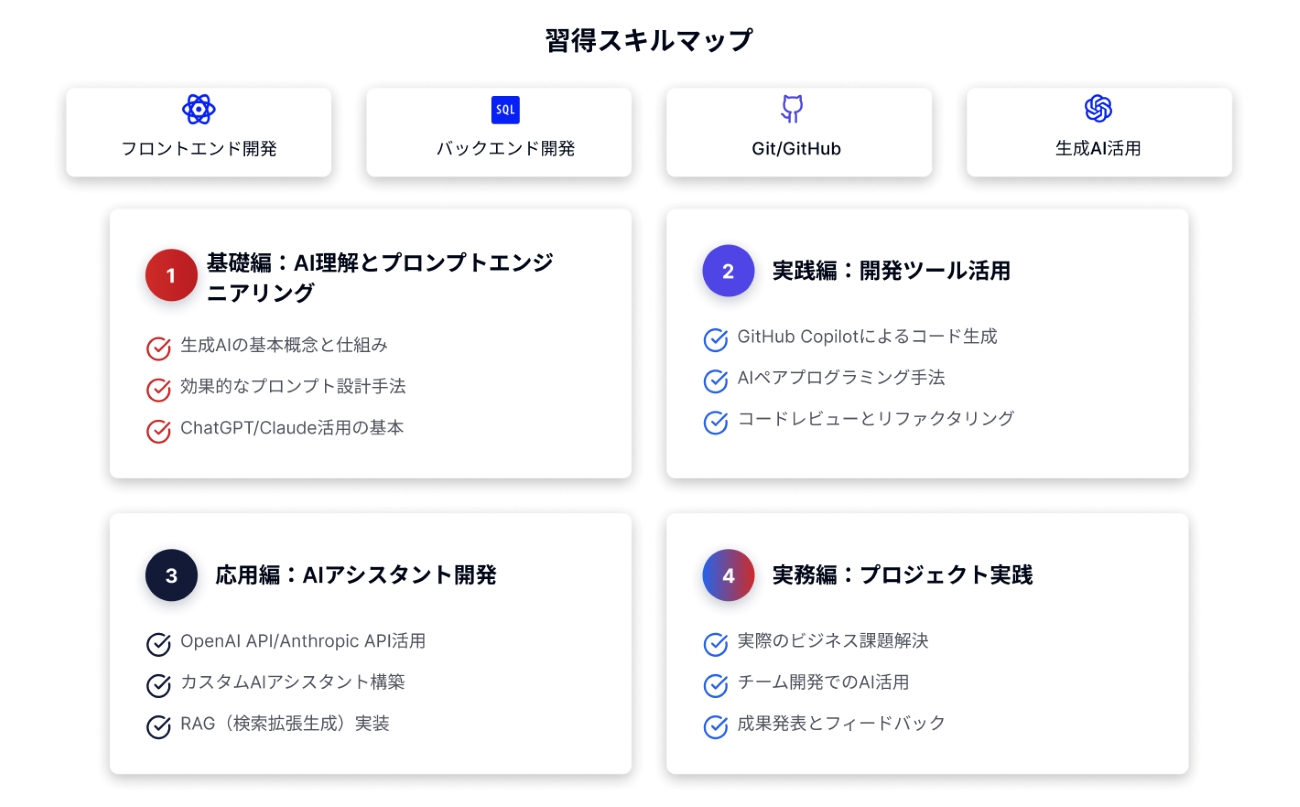Click the OpenAI logo icon
Image resolution: width=1300 pixels, height=807 pixels.
(x=1098, y=109)
